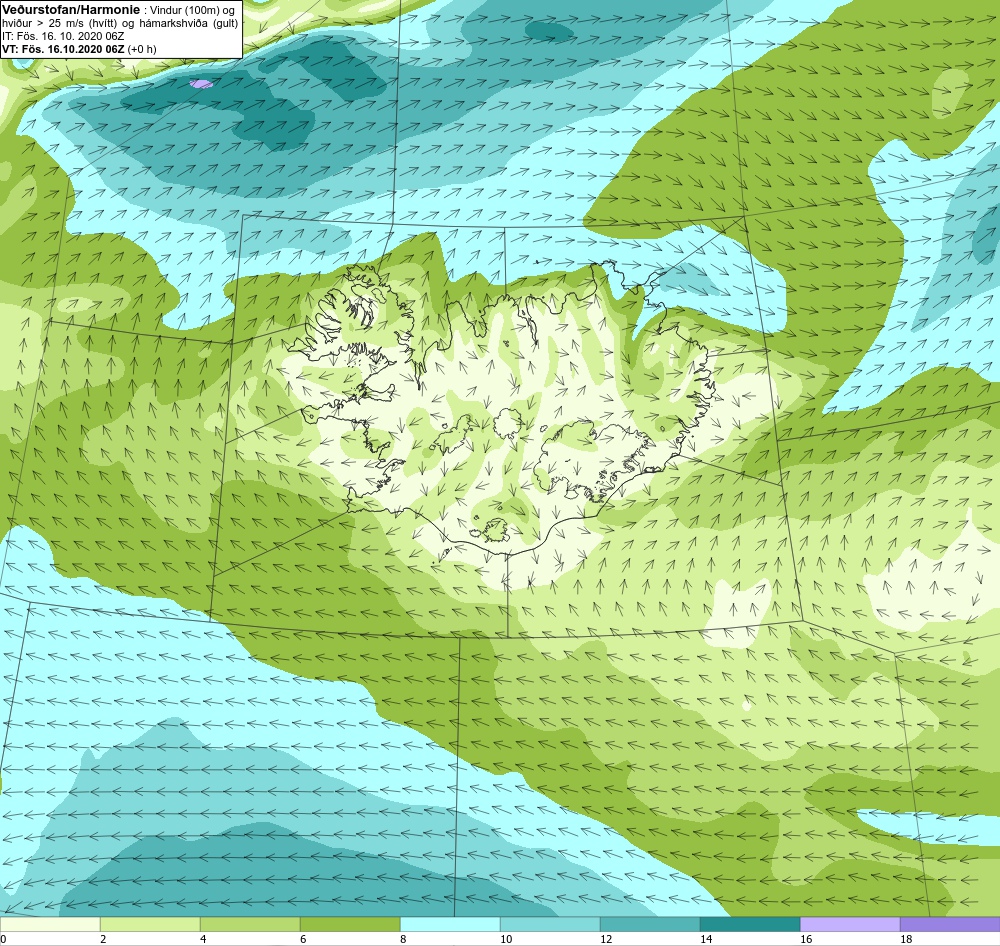
Task: Click the dark teal 14–16 m/s legend swatch
Action: [x=750, y=925]
